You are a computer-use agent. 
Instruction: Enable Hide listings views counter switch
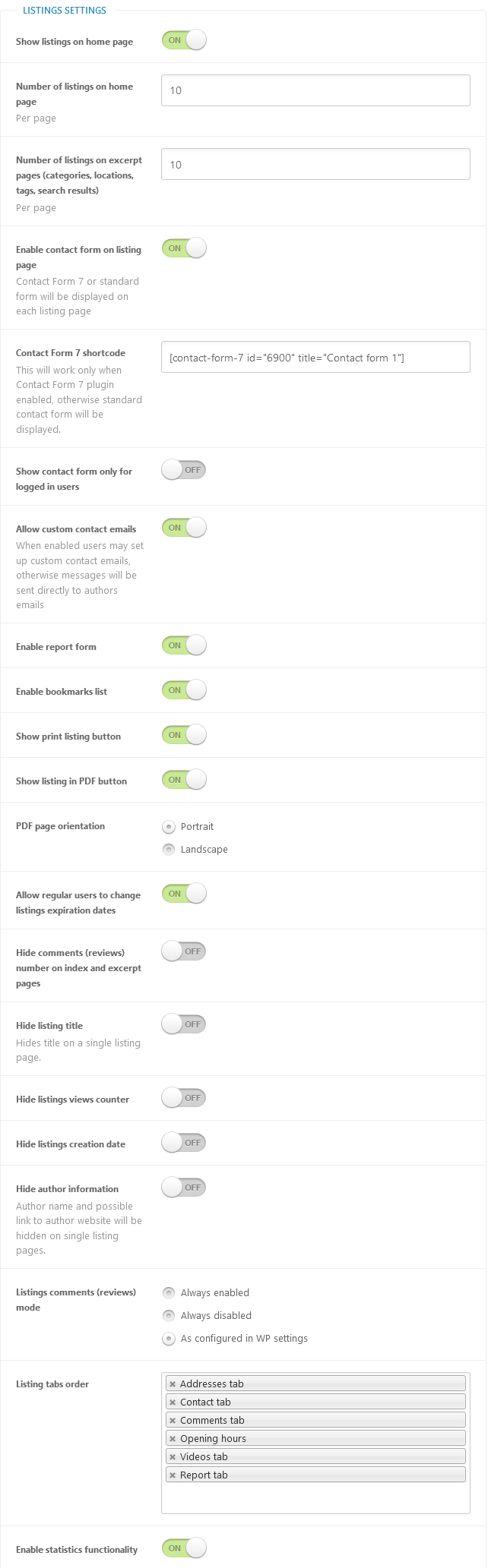(184, 1098)
